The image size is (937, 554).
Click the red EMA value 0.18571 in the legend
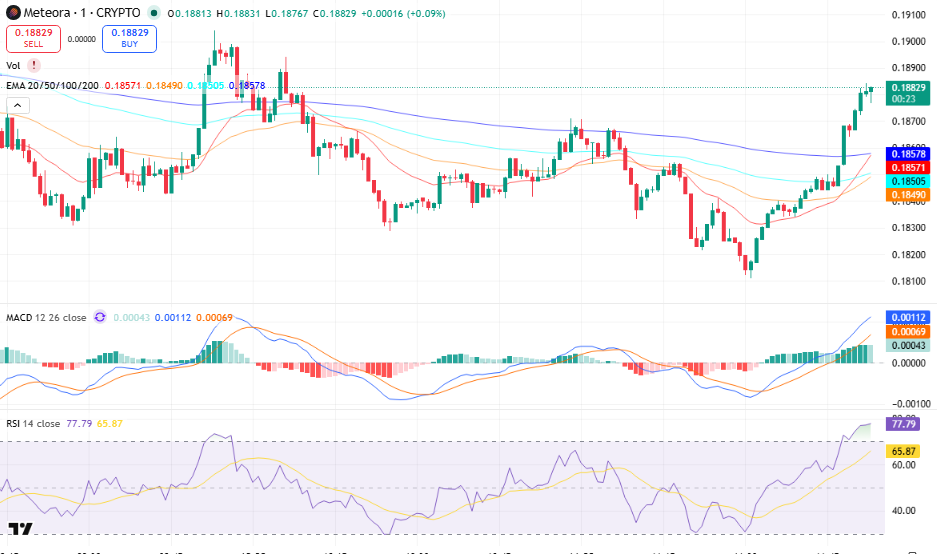tap(123, 85)
